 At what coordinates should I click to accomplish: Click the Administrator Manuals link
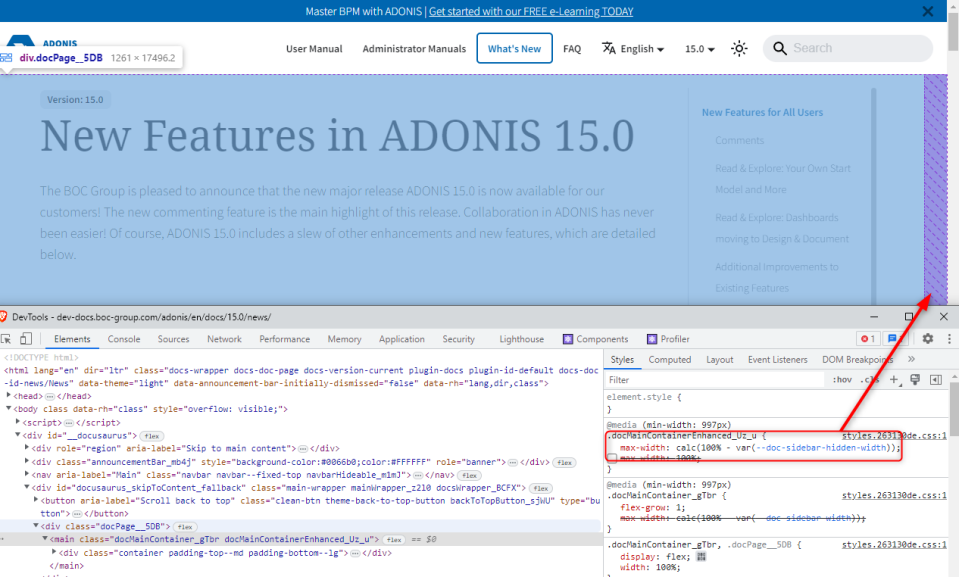click(x=414, y=47)
